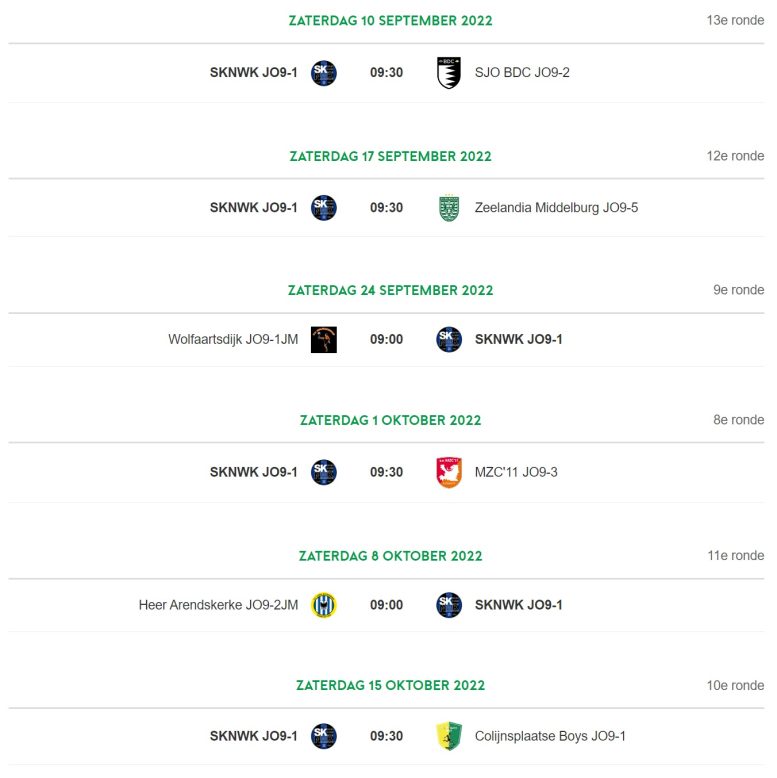Click the MZC'11 red-orange crest

click(x=449, y=472)
